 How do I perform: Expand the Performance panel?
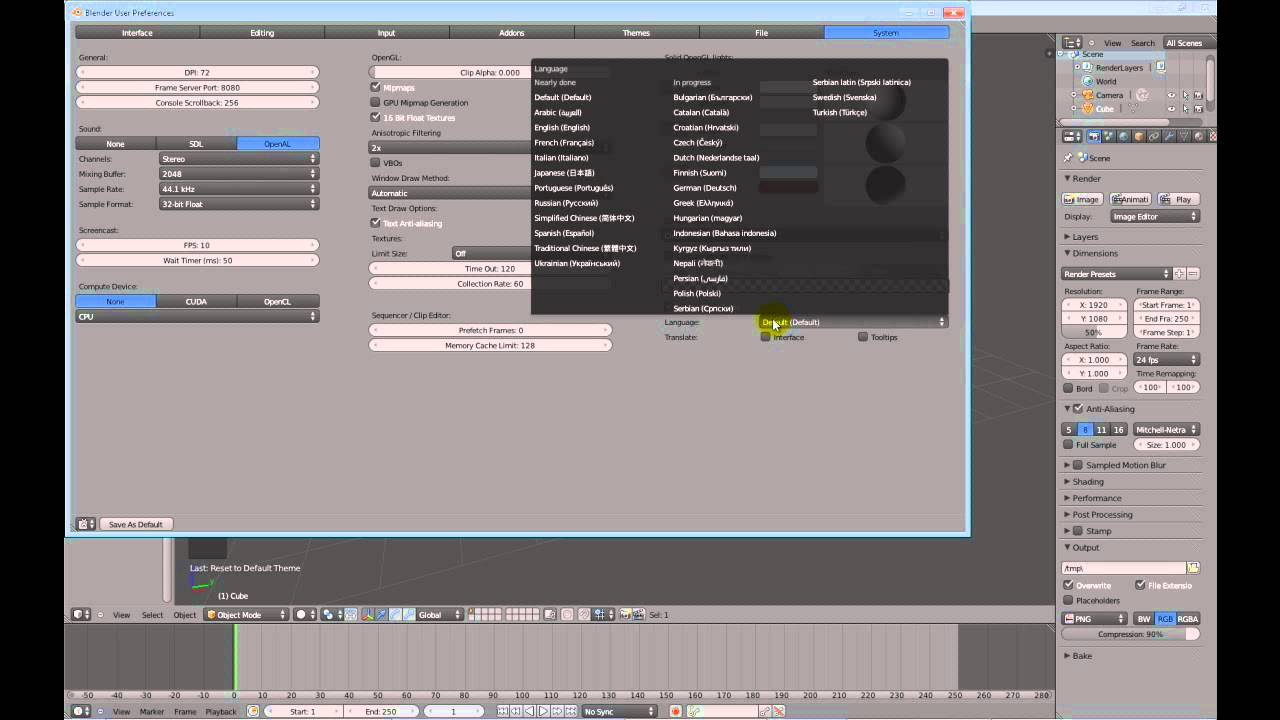(x=1097, y=498)
